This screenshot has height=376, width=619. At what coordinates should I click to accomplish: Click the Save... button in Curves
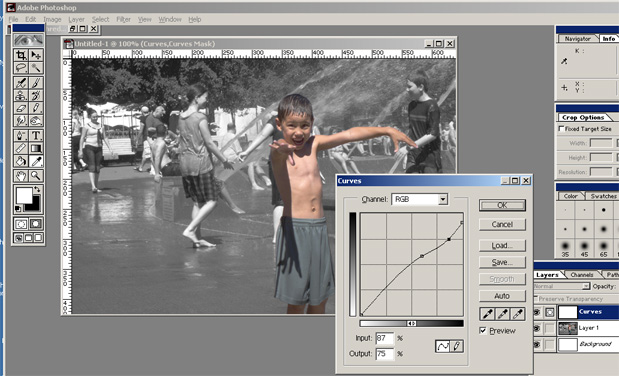click(x=502, y=262)
